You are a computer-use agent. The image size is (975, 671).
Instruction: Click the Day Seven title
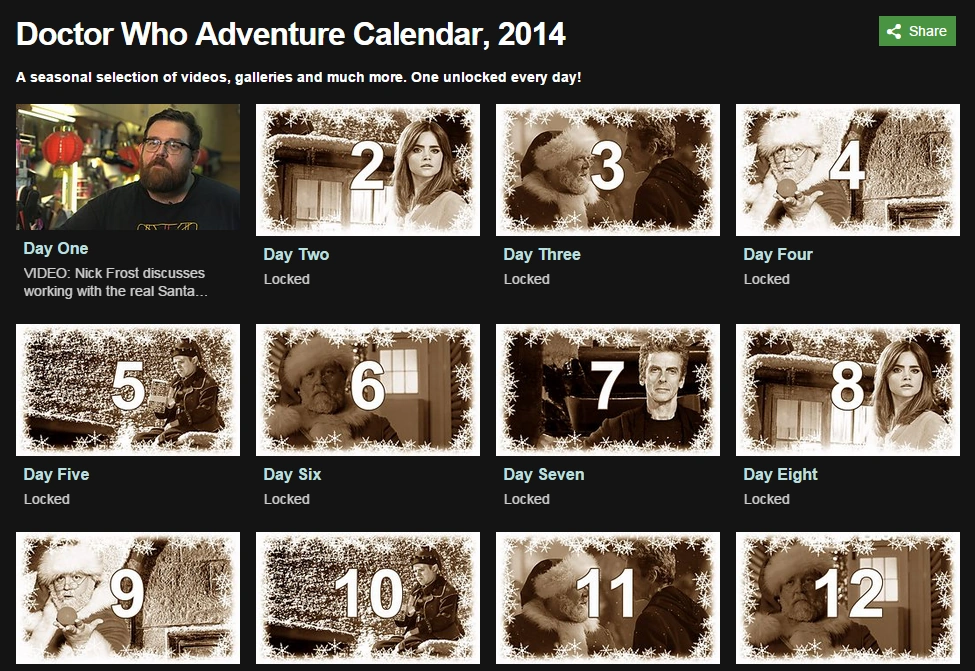[544, 474]
